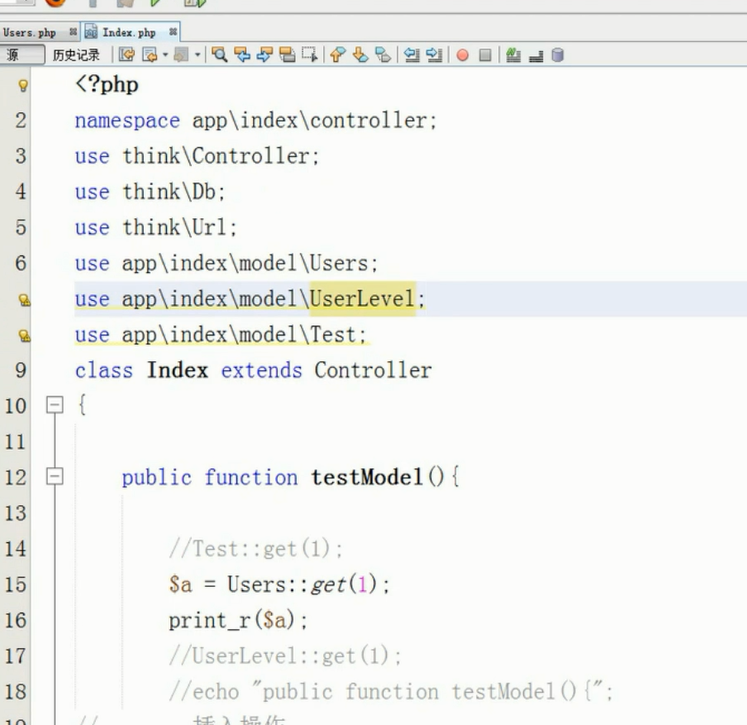Click the Find Selection magnifier icon
Image resolution: width=747 pixels, height=725 pixels.
click(x=219, y=55)
